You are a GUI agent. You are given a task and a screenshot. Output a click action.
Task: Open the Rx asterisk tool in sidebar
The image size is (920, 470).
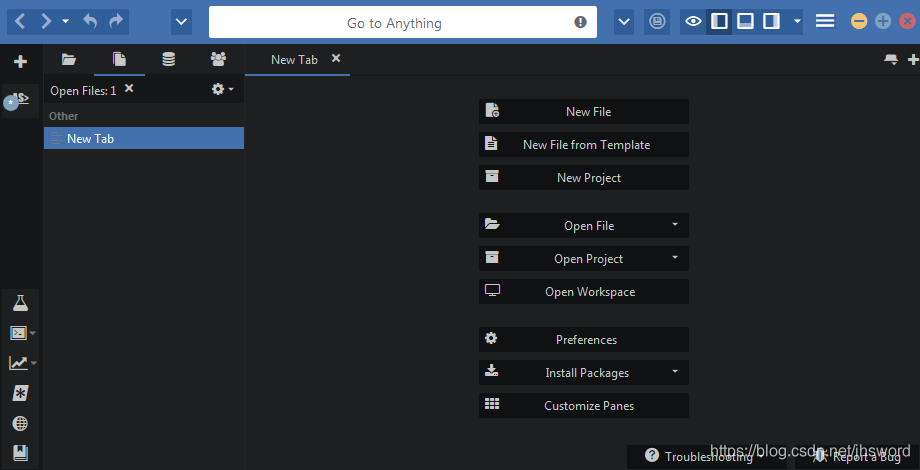[20, 393]
